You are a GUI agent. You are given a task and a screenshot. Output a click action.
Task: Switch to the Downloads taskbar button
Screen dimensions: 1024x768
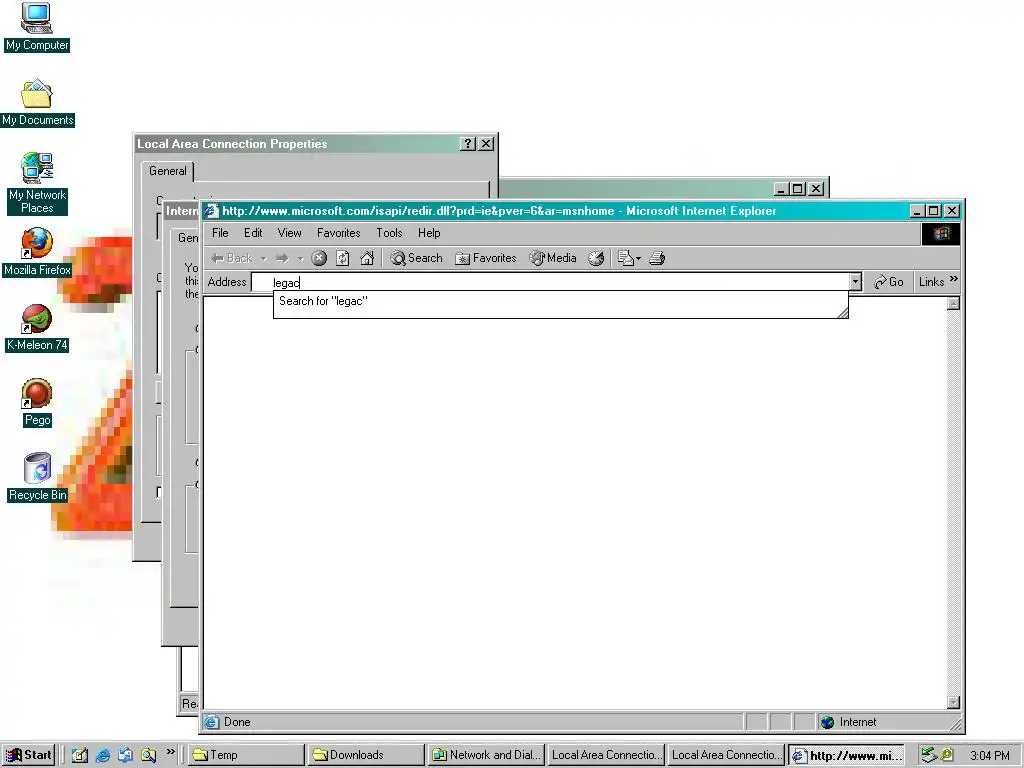(x=366, y=755)
